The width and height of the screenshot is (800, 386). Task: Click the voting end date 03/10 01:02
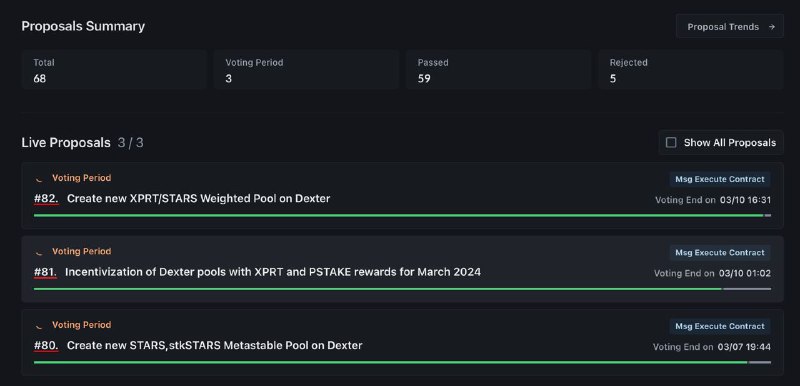tap(745, 273)
